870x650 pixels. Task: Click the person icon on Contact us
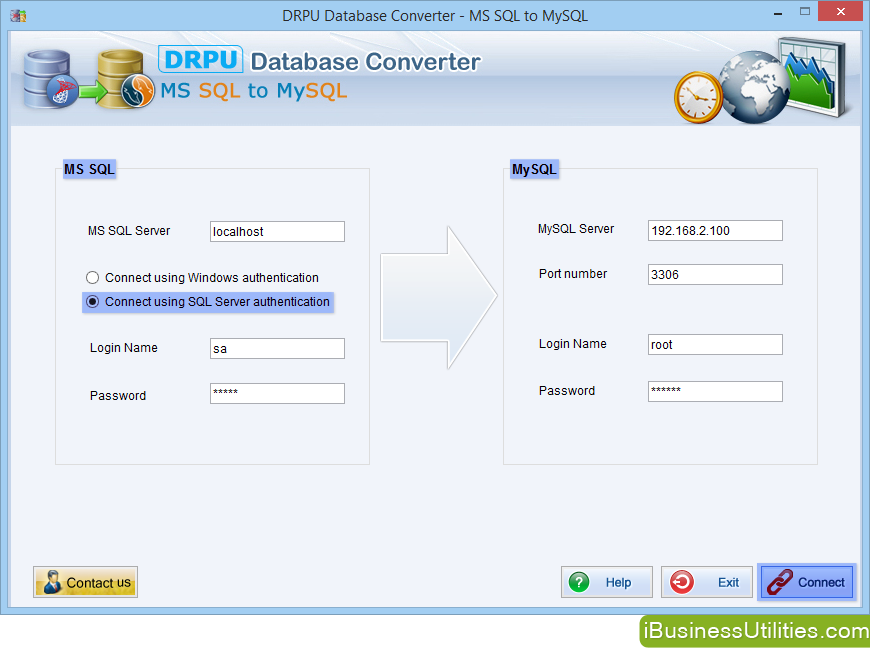coord(53,582)
